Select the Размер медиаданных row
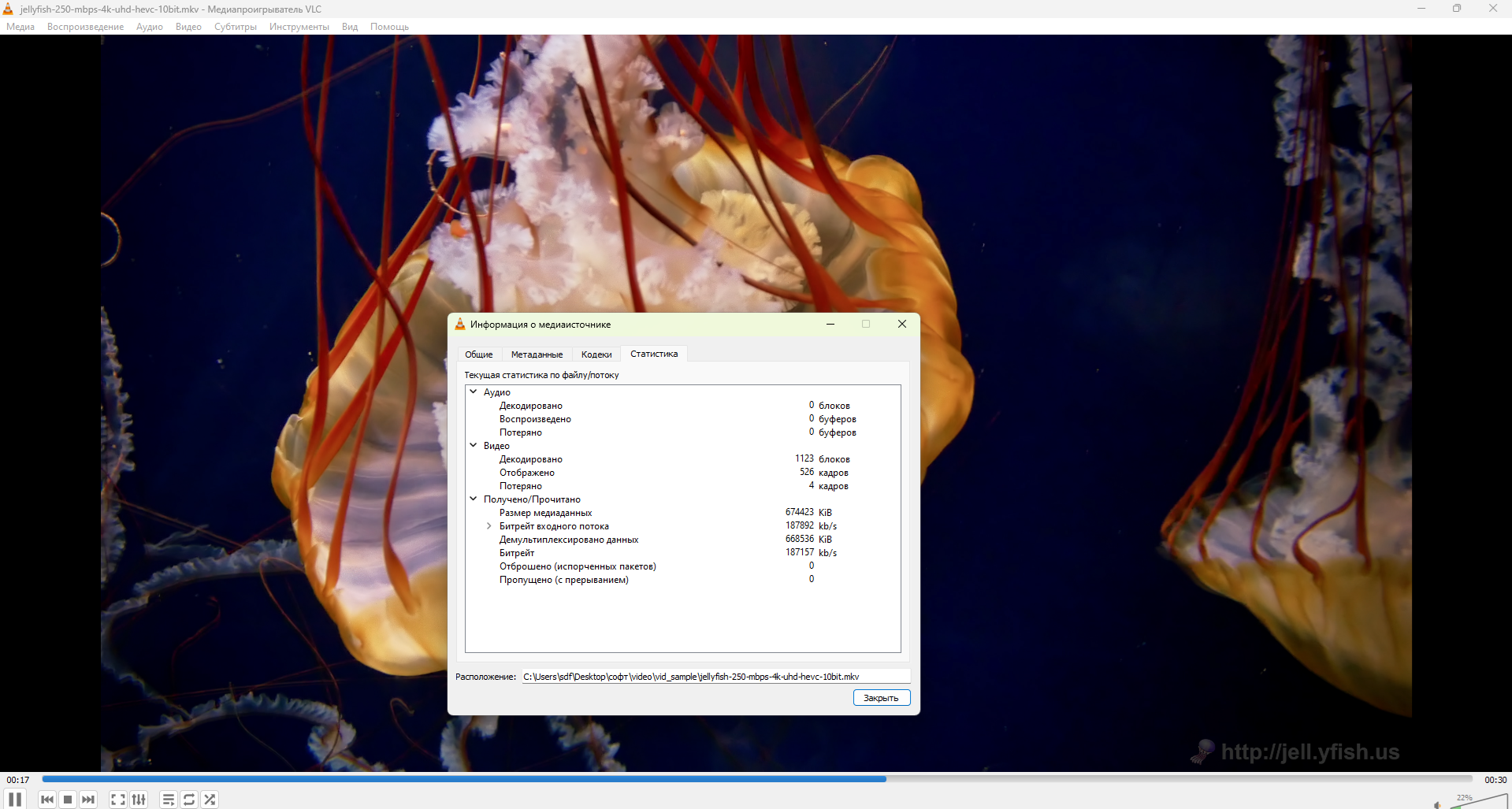 pos(683,513)
